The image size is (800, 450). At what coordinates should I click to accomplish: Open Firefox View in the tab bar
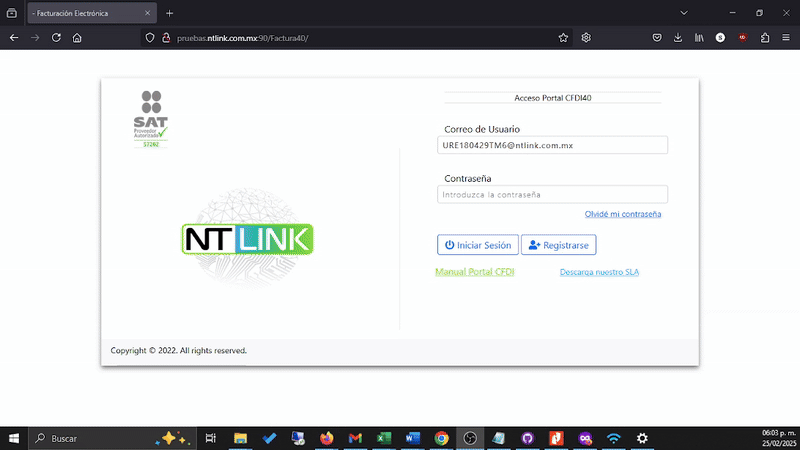click(12, 13)
